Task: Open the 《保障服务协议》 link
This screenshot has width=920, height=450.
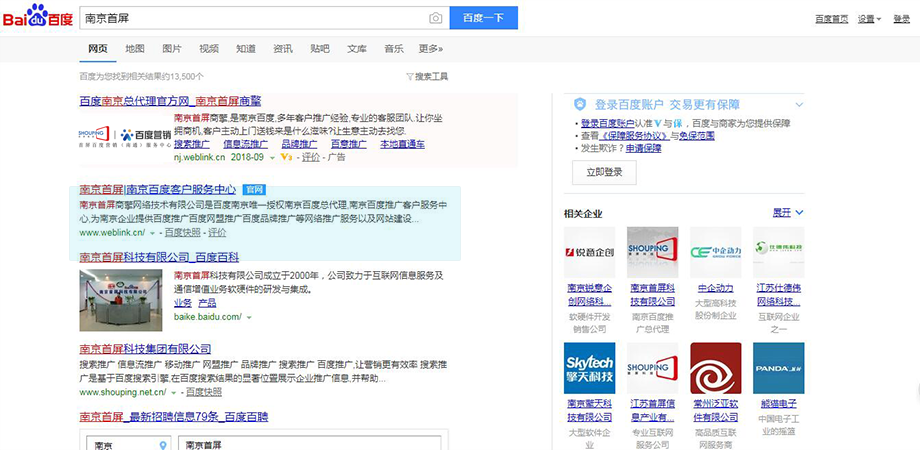Action: pos(634,136)
